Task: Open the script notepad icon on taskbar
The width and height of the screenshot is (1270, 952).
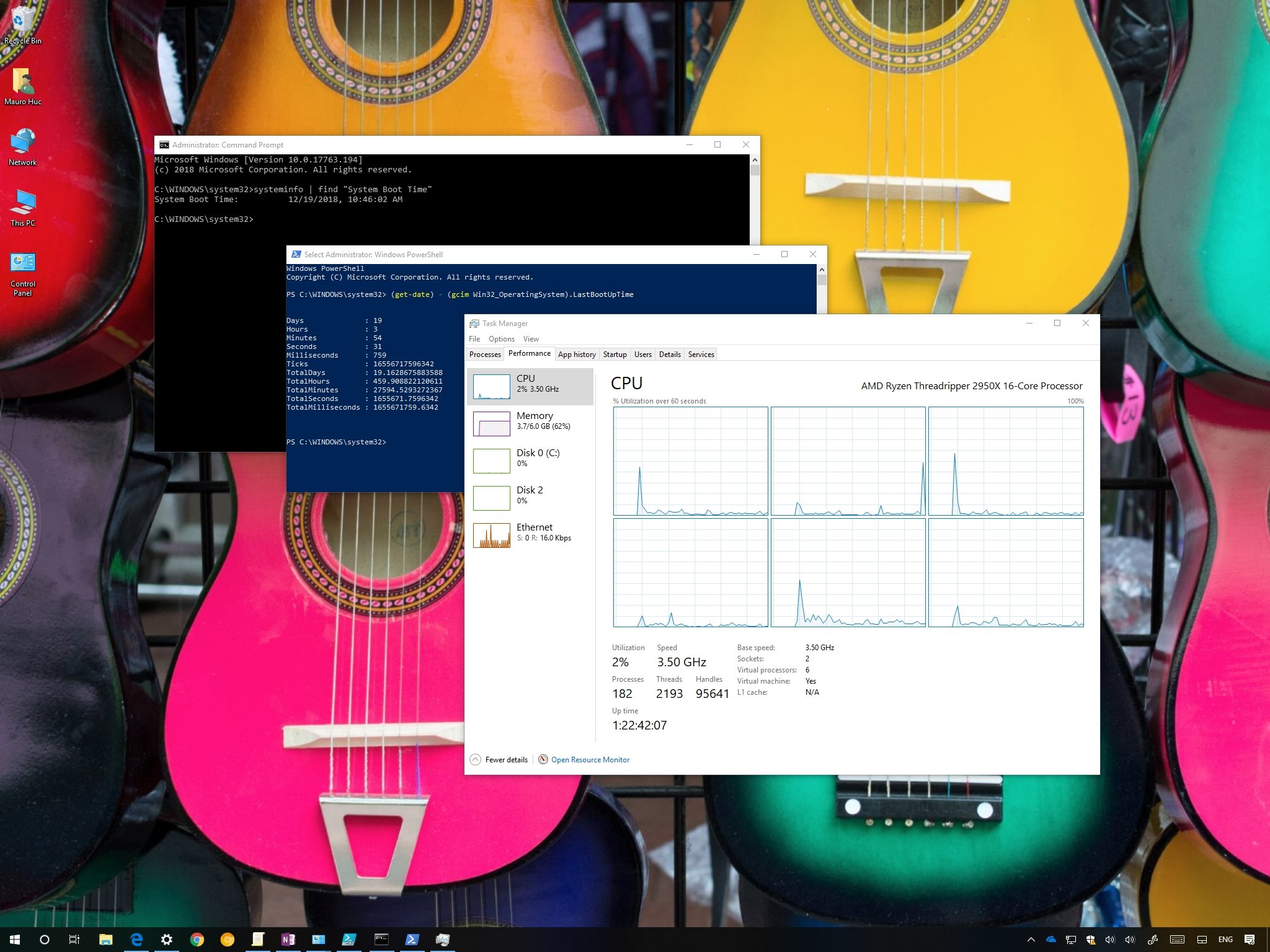Action: point(258,940)
